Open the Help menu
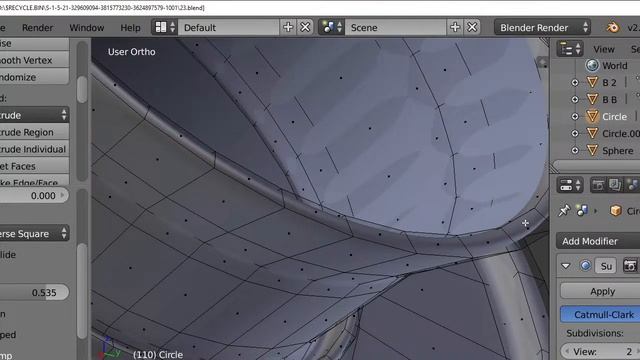Screen dimensions: 640x360 [x=130, y=27]
